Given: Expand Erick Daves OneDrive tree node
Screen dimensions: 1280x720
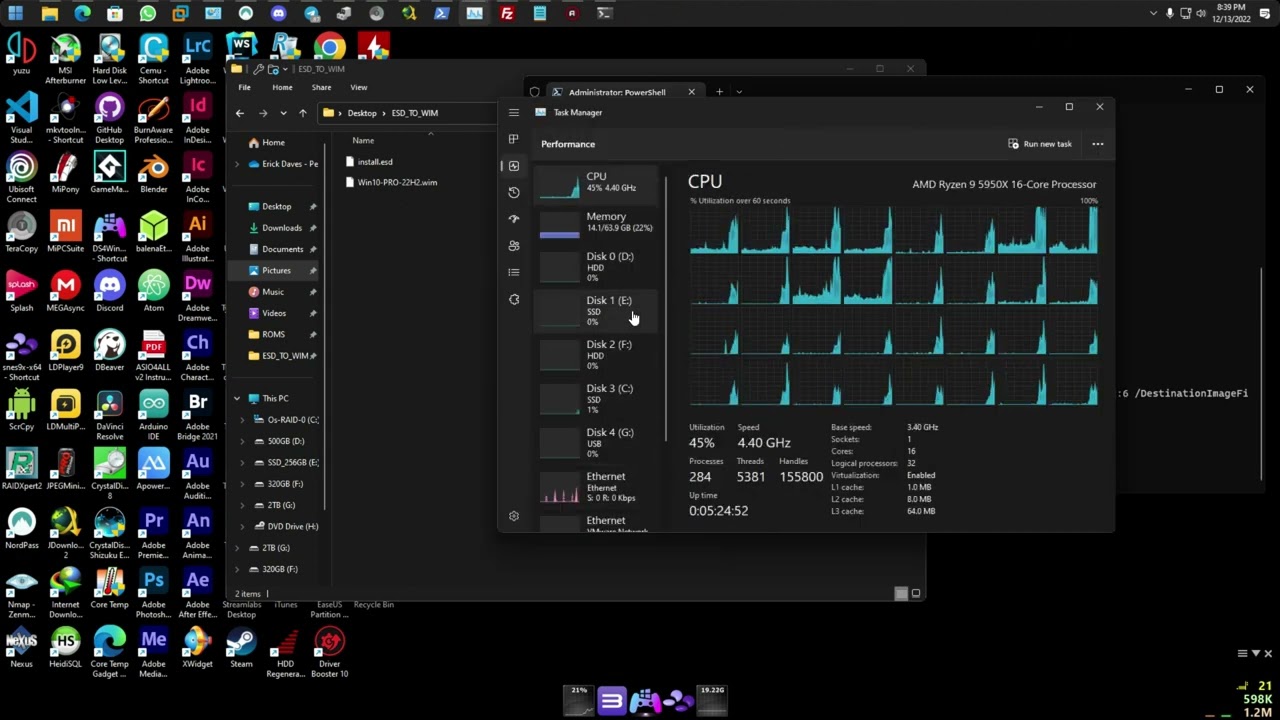Looking at the screenshot, I should coord(237,164).
